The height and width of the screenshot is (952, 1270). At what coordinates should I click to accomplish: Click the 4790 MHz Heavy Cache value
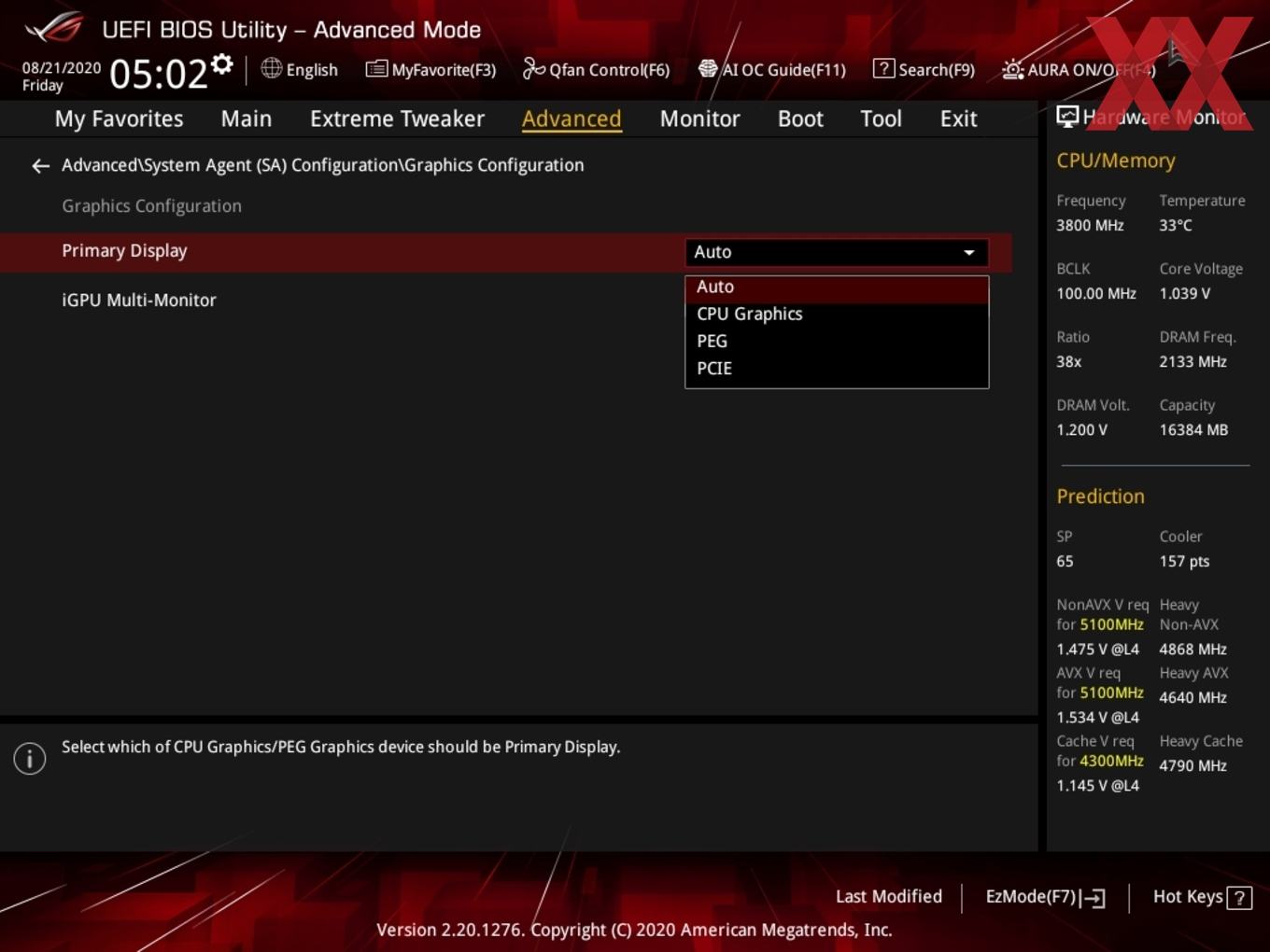point(1192,766)
